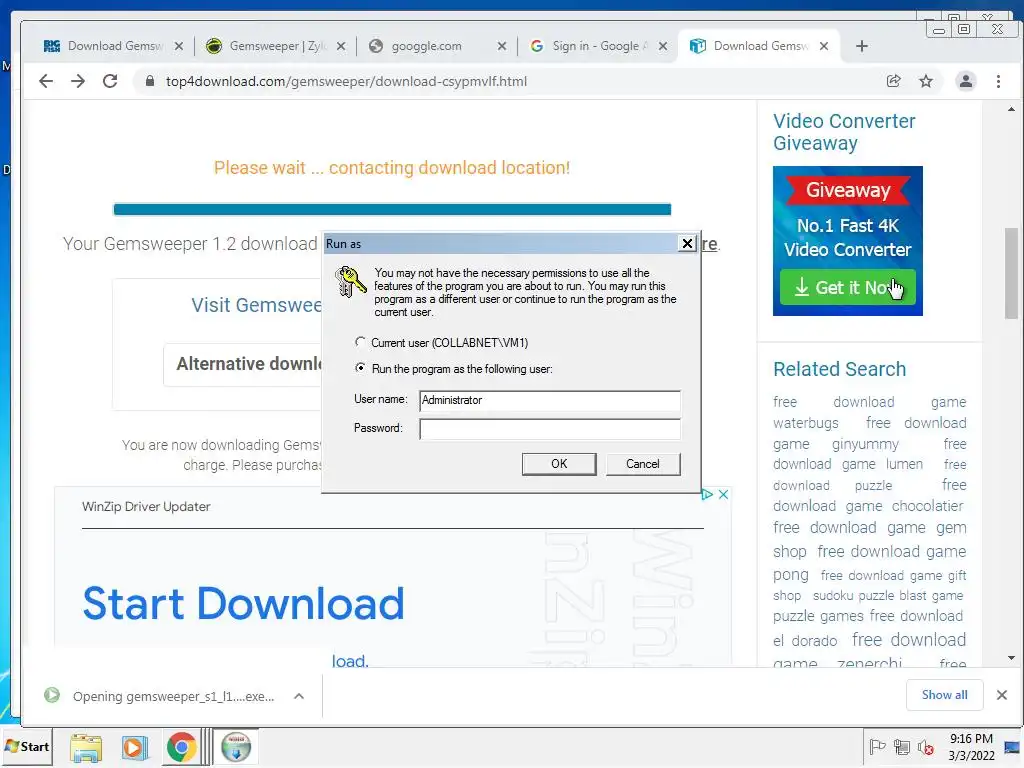Viewport: 1024px width, 768px height.
Task: Open the Start menu
Action: 27,746
